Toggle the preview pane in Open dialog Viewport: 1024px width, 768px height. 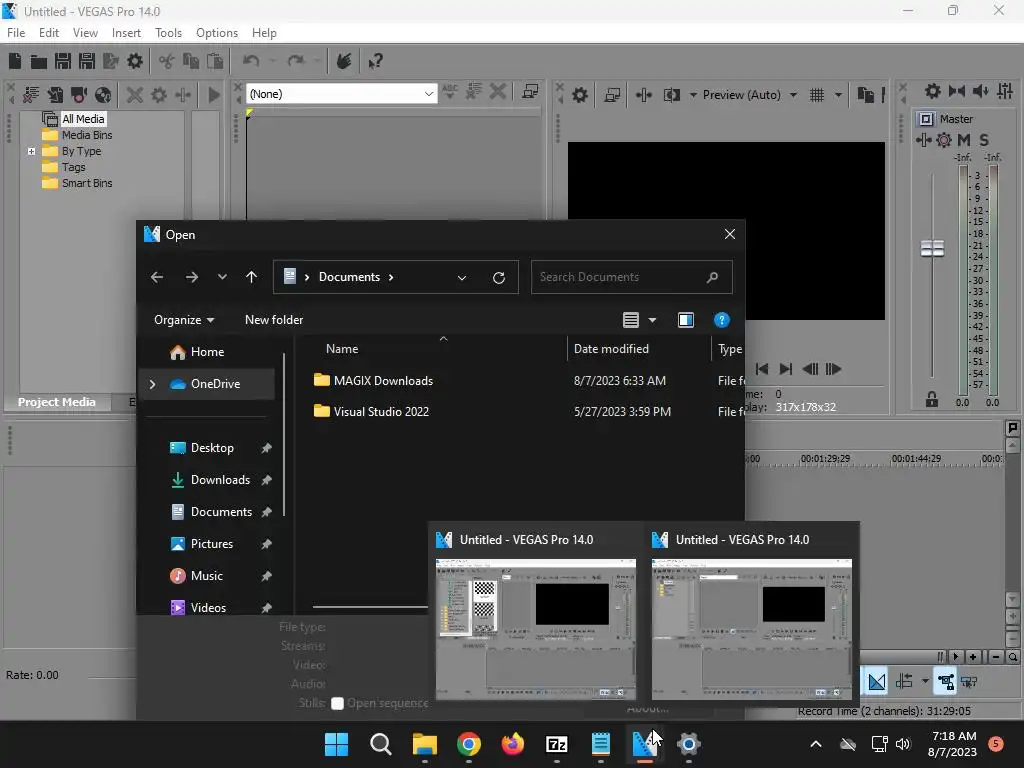pos(686,320)
